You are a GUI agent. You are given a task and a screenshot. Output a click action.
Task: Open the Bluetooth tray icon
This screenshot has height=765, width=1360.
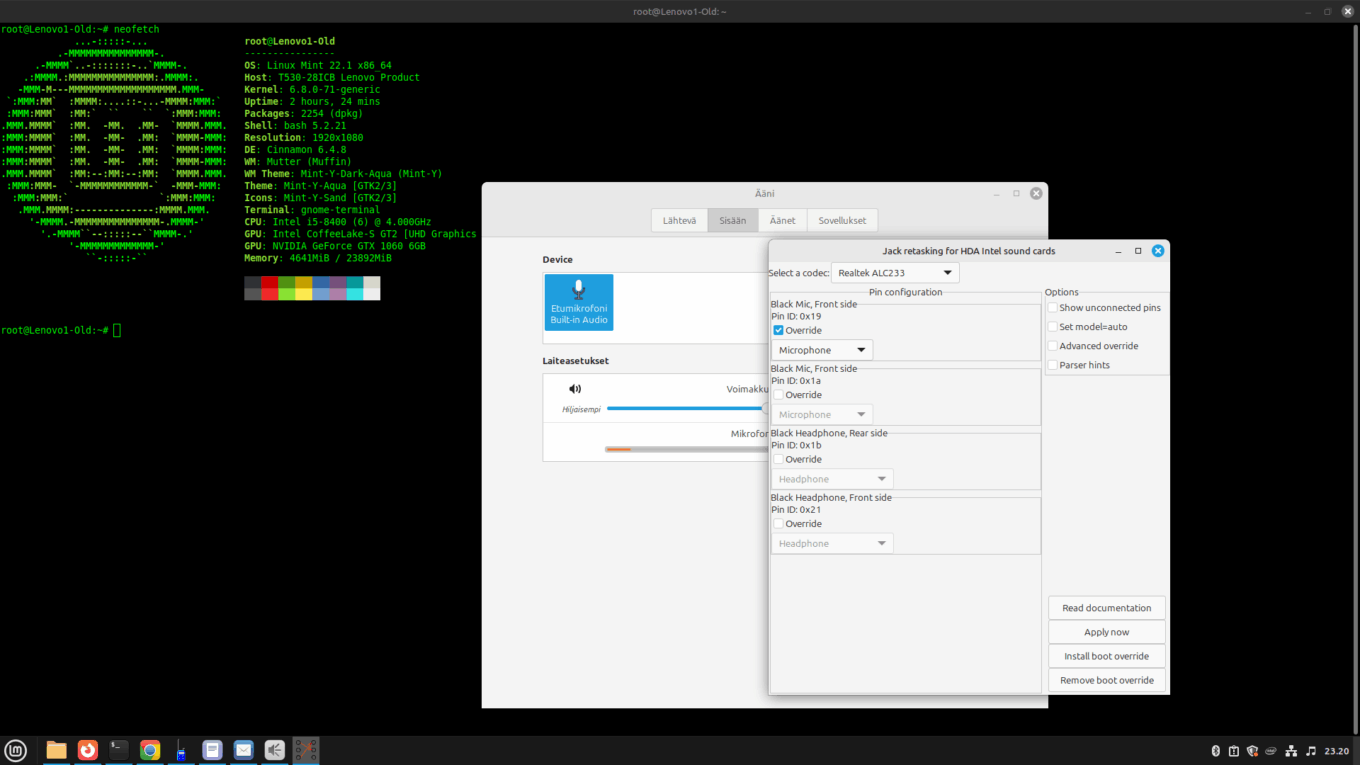coord(1216,751)
